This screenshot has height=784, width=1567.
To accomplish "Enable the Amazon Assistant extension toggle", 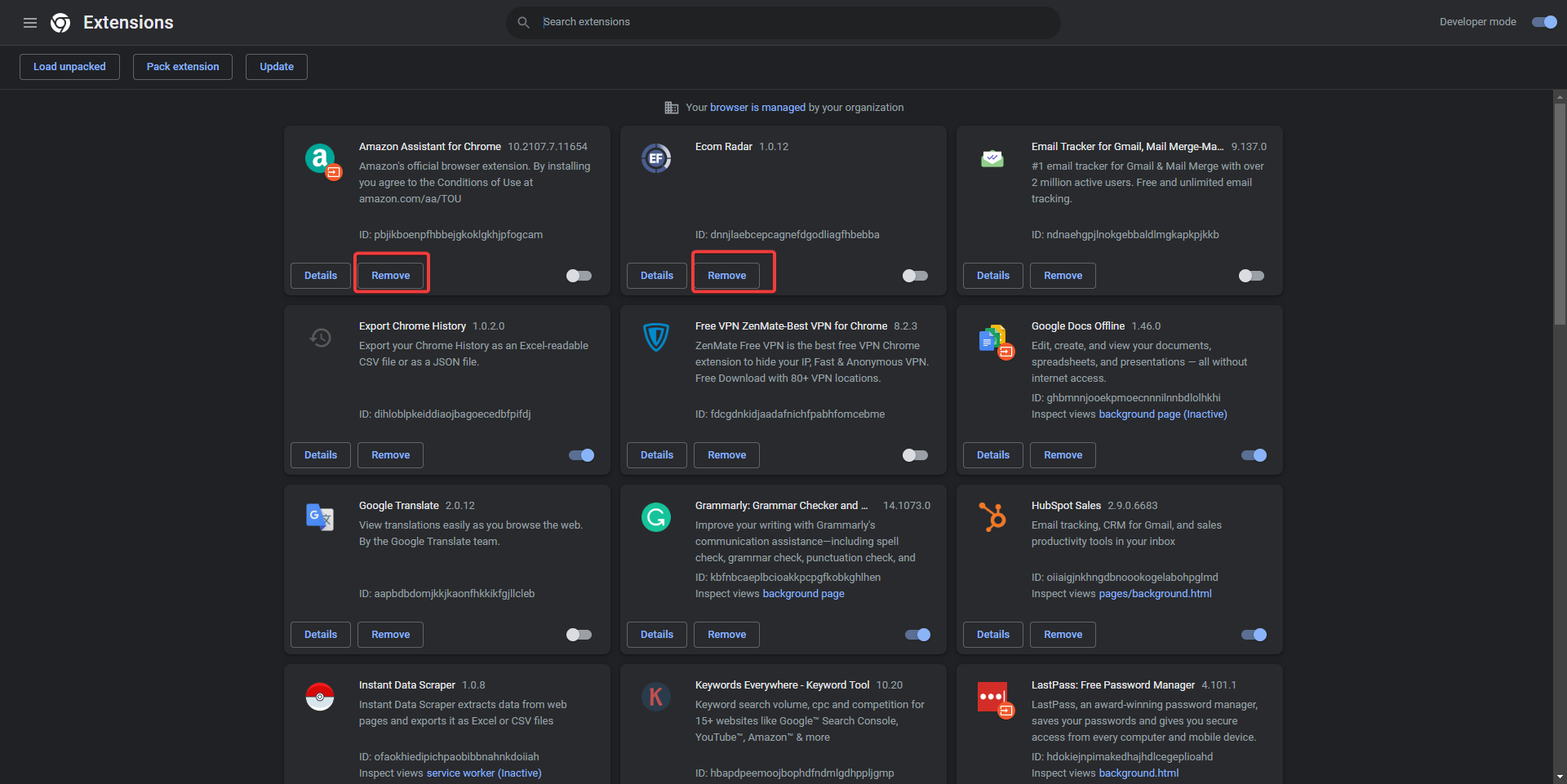I will click(x=579, y=276).
